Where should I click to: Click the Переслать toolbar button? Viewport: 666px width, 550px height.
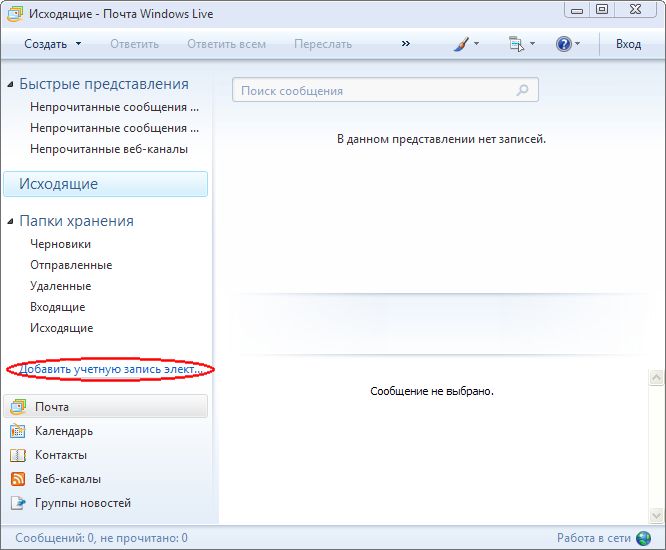coord(323,44)
